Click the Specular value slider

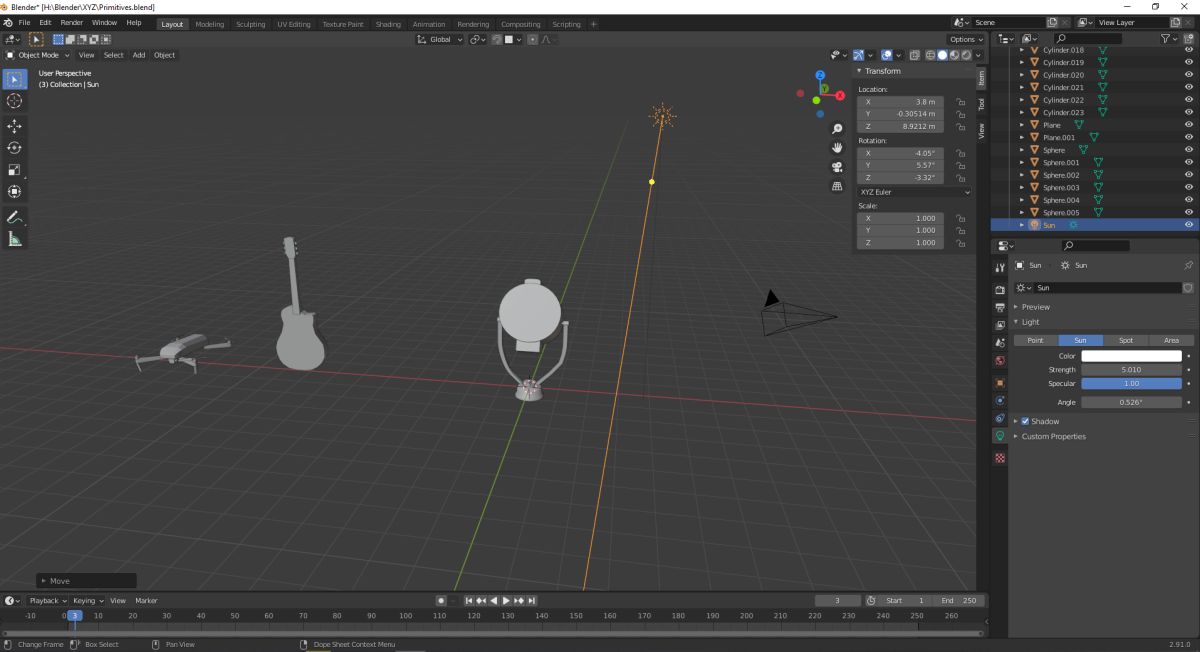(1131, 384)
